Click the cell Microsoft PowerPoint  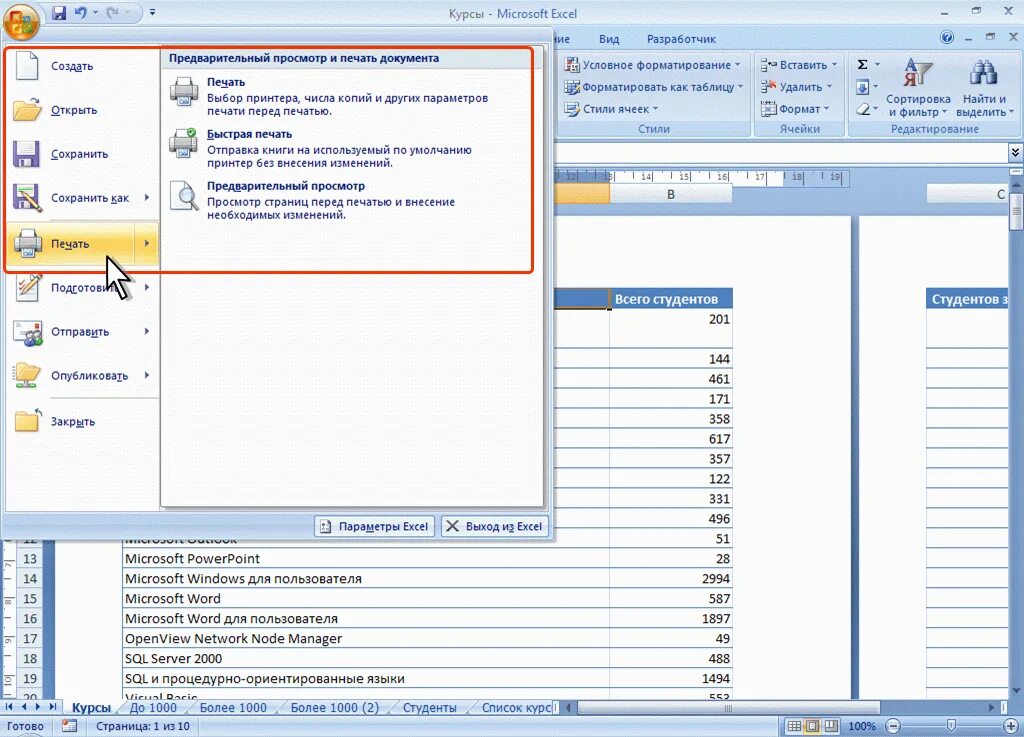(x=366, y=558)
